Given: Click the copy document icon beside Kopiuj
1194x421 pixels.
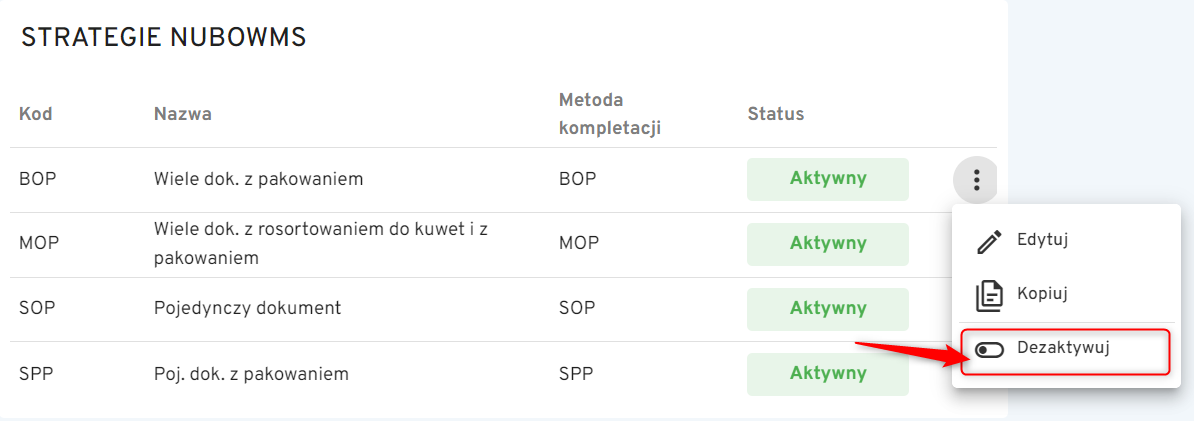Looking at the screenshot, I should coord(989,295).
